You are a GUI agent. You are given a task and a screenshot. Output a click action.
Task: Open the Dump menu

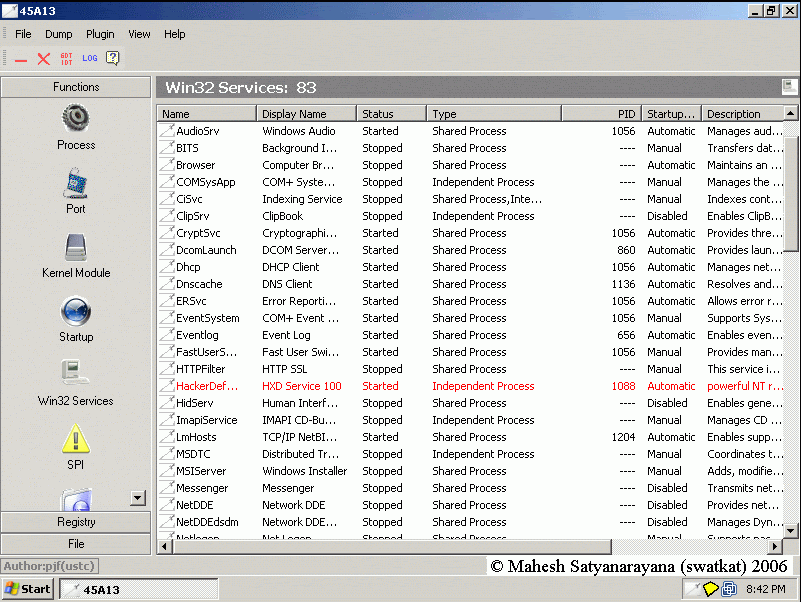pyautogui.click(x=59, y=34)
